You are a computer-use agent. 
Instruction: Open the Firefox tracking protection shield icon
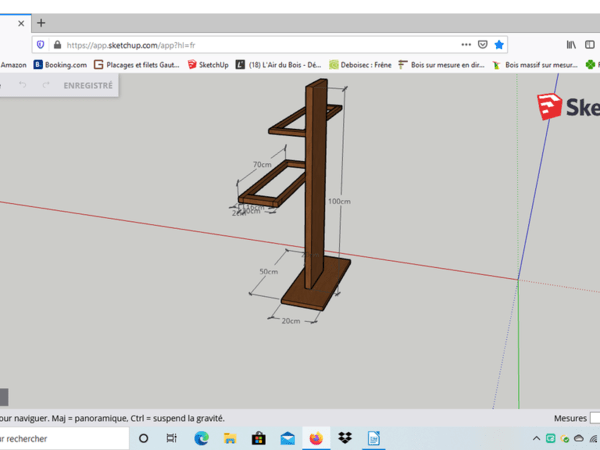[x=41, y=45]
